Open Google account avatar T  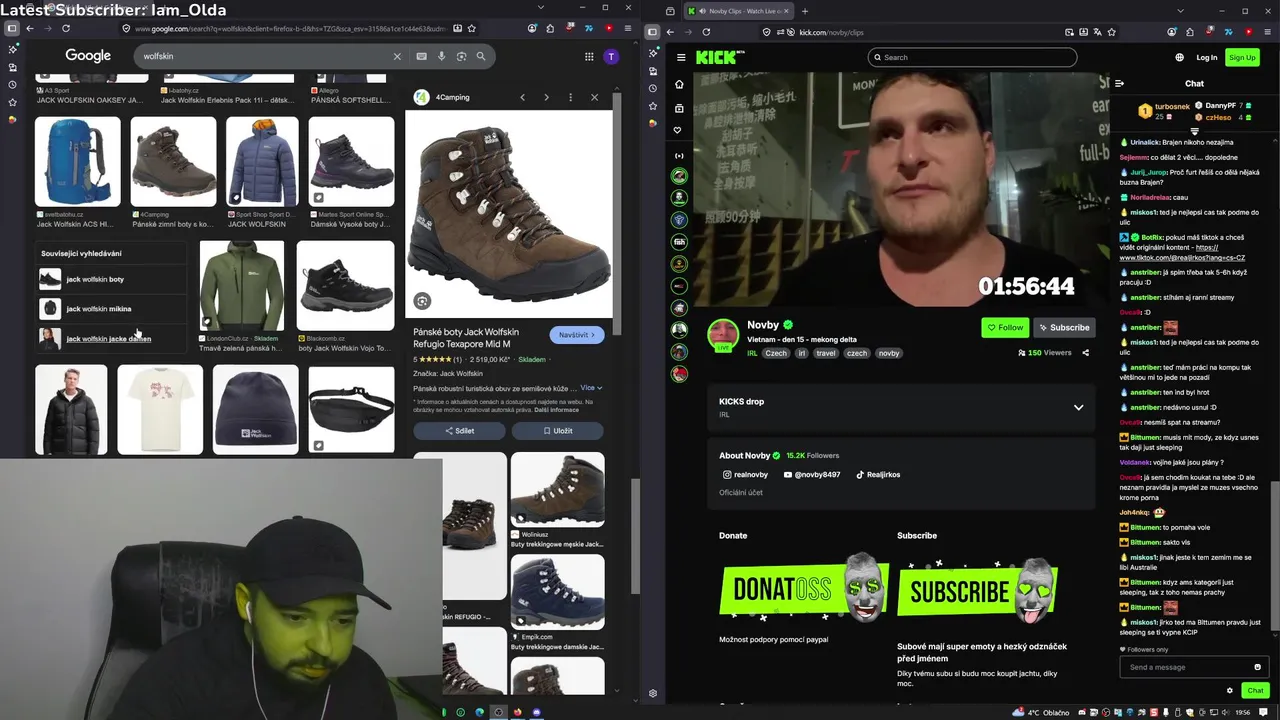click(x=611, y=56)
